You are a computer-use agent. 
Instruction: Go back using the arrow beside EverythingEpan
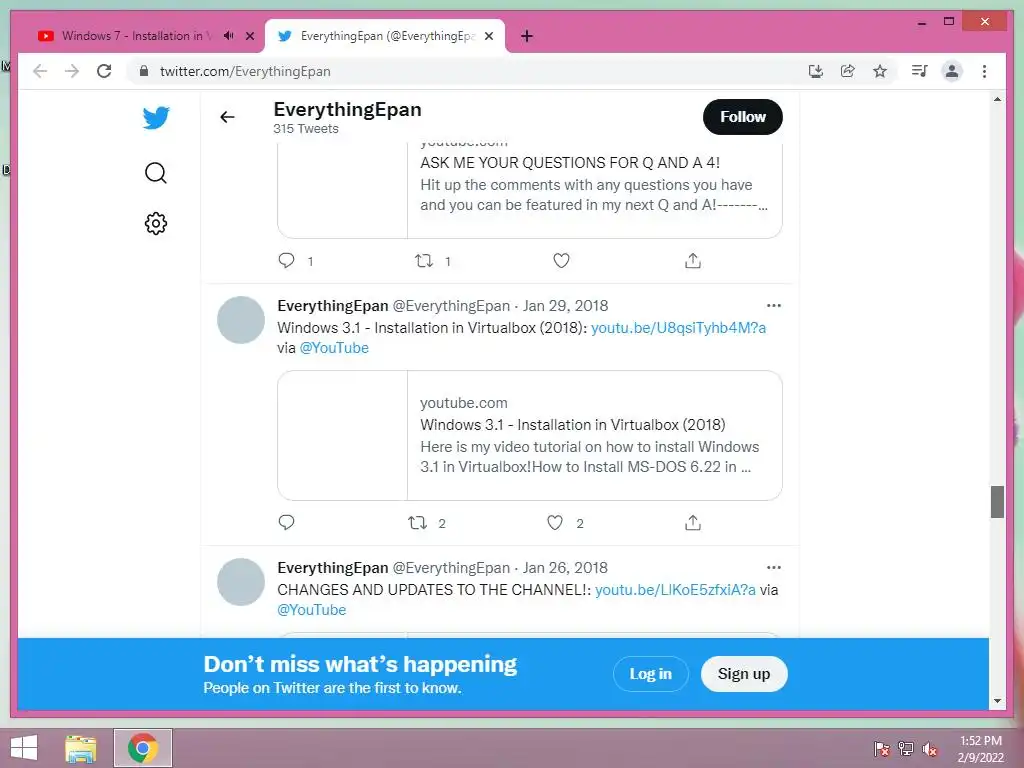[227, 117]
